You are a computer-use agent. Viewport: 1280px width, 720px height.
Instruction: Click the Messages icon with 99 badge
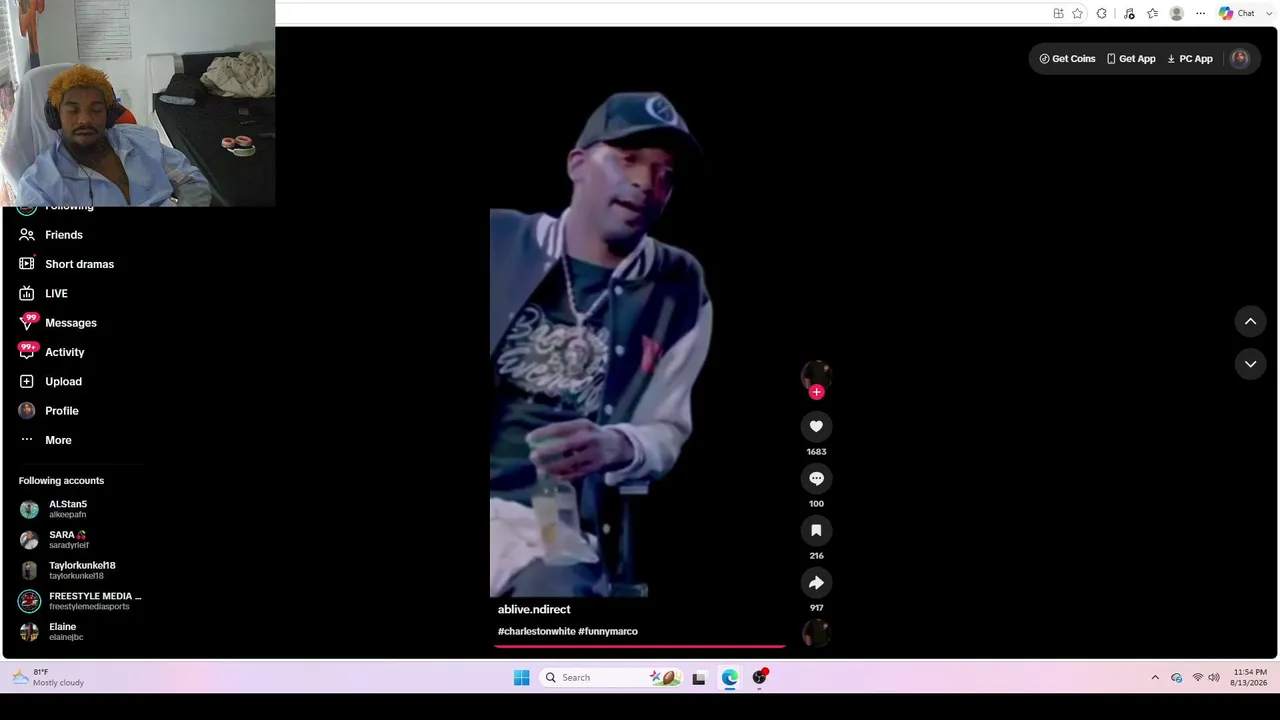point(27,322)
